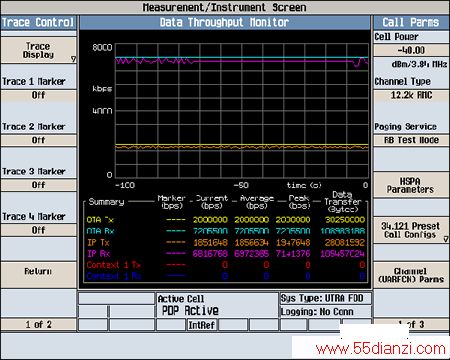Toggle Trace 4 Marker Off value

point(39,230)
